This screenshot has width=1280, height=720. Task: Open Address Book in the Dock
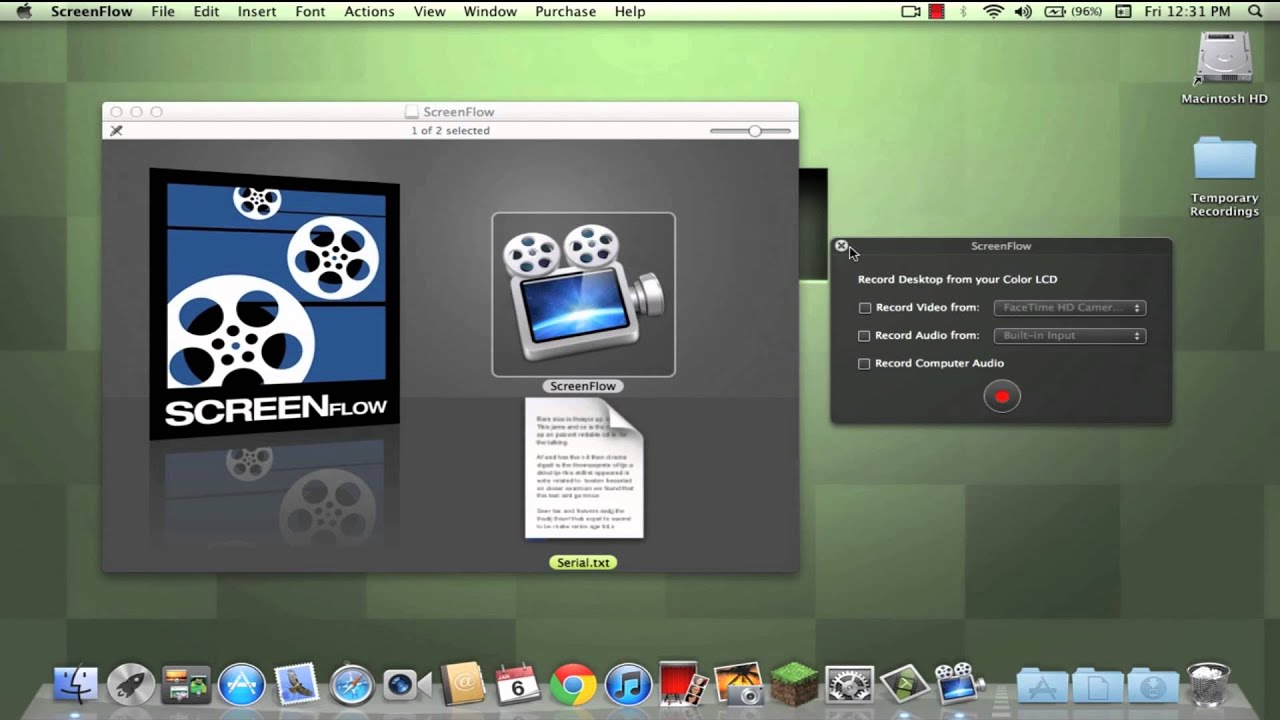point(462,685)
